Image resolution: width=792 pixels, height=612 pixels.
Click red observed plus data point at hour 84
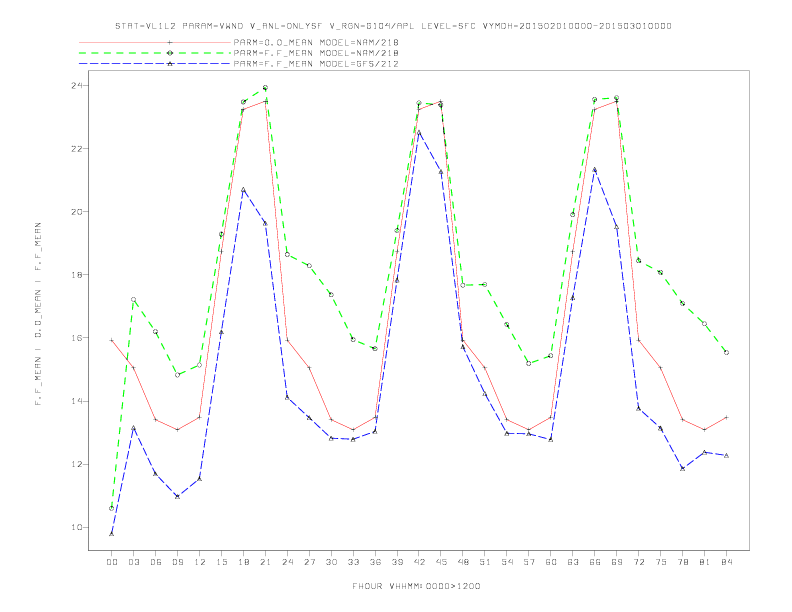[x=726, y=417]
